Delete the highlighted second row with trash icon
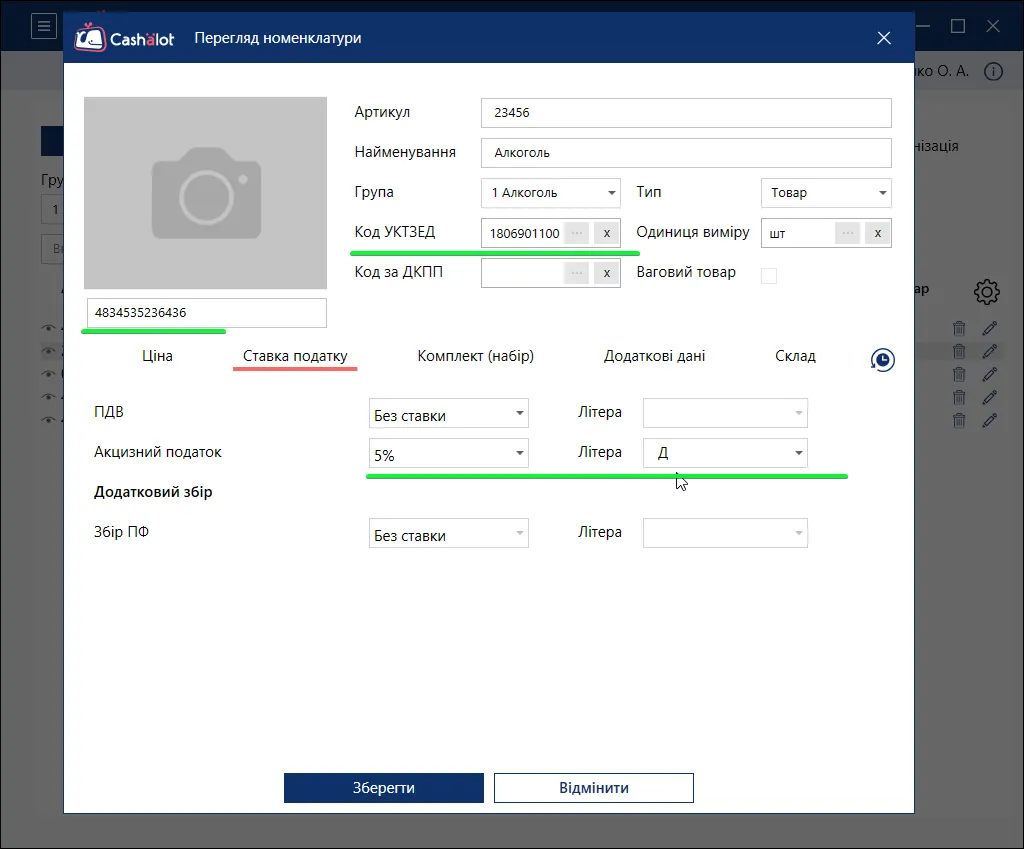Image resolution: width=1024 pixels, height=849 pixels. click(959, 351)
